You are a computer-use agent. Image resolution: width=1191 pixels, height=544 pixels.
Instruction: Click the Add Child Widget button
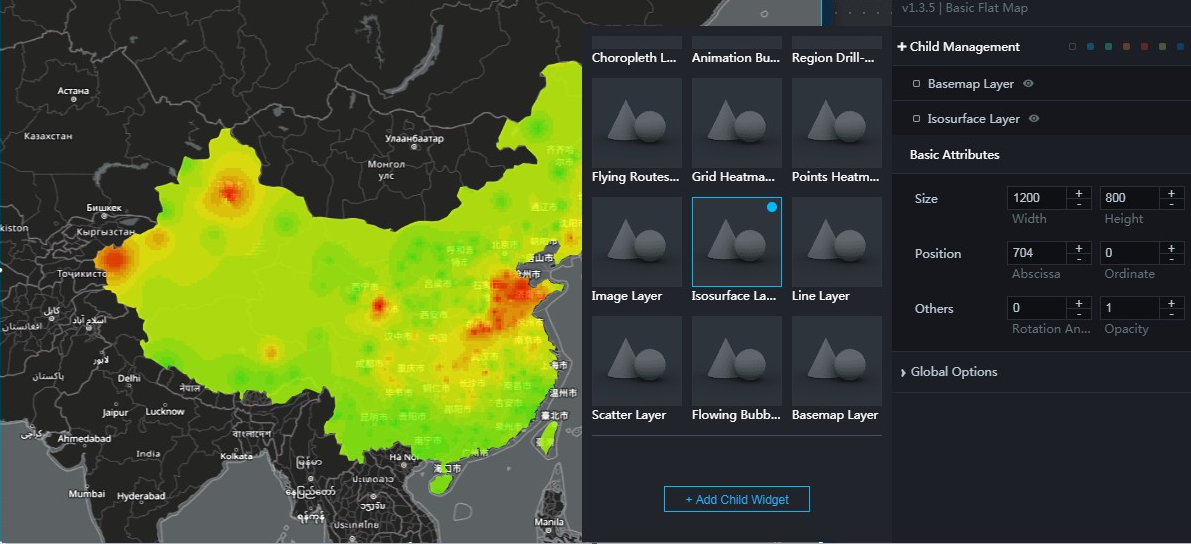pyautogui.click(x=736, y=499)
